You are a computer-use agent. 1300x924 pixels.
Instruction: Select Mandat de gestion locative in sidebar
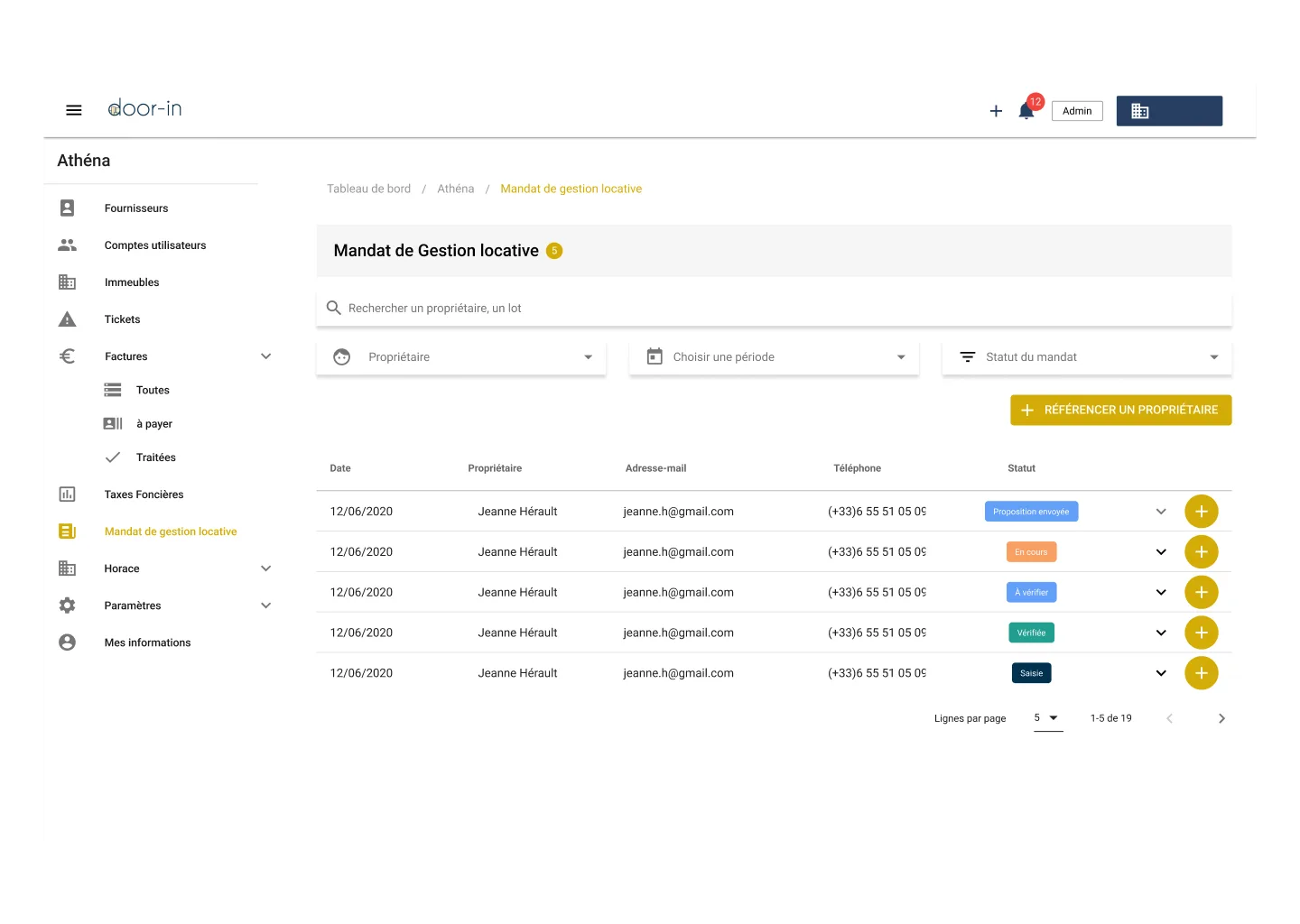(x=171, y=531)
